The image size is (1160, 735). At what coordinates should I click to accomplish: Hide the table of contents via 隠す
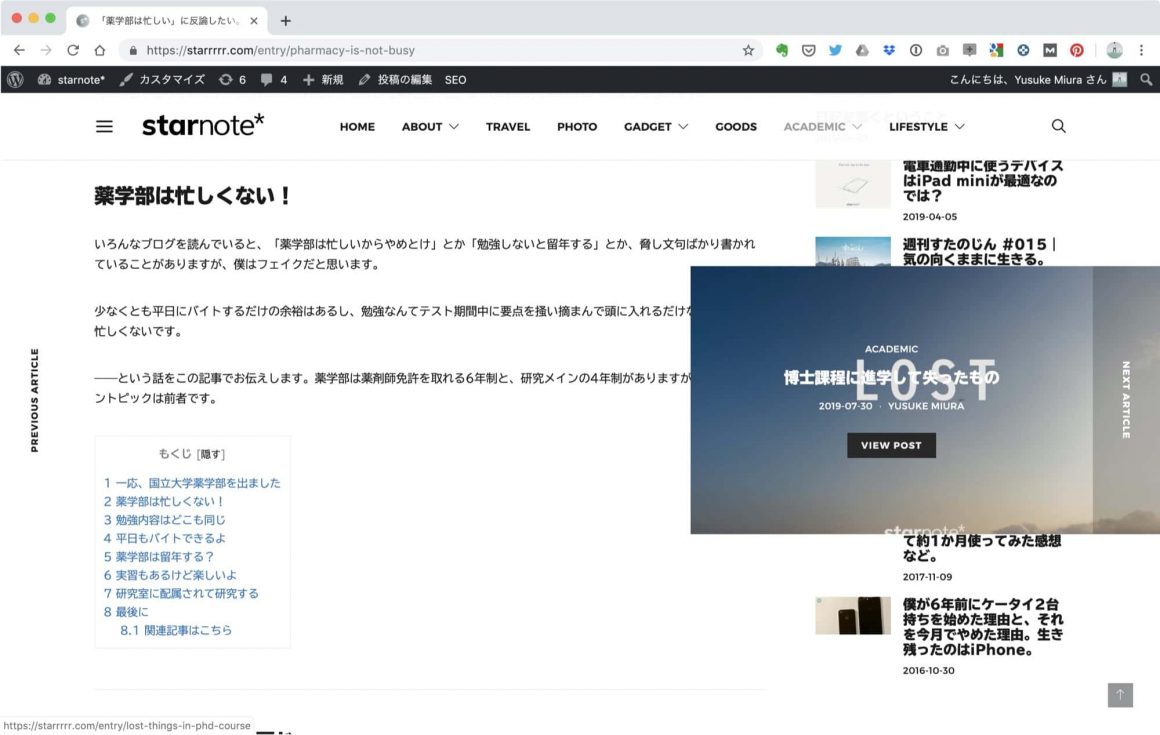pos(212,454)
